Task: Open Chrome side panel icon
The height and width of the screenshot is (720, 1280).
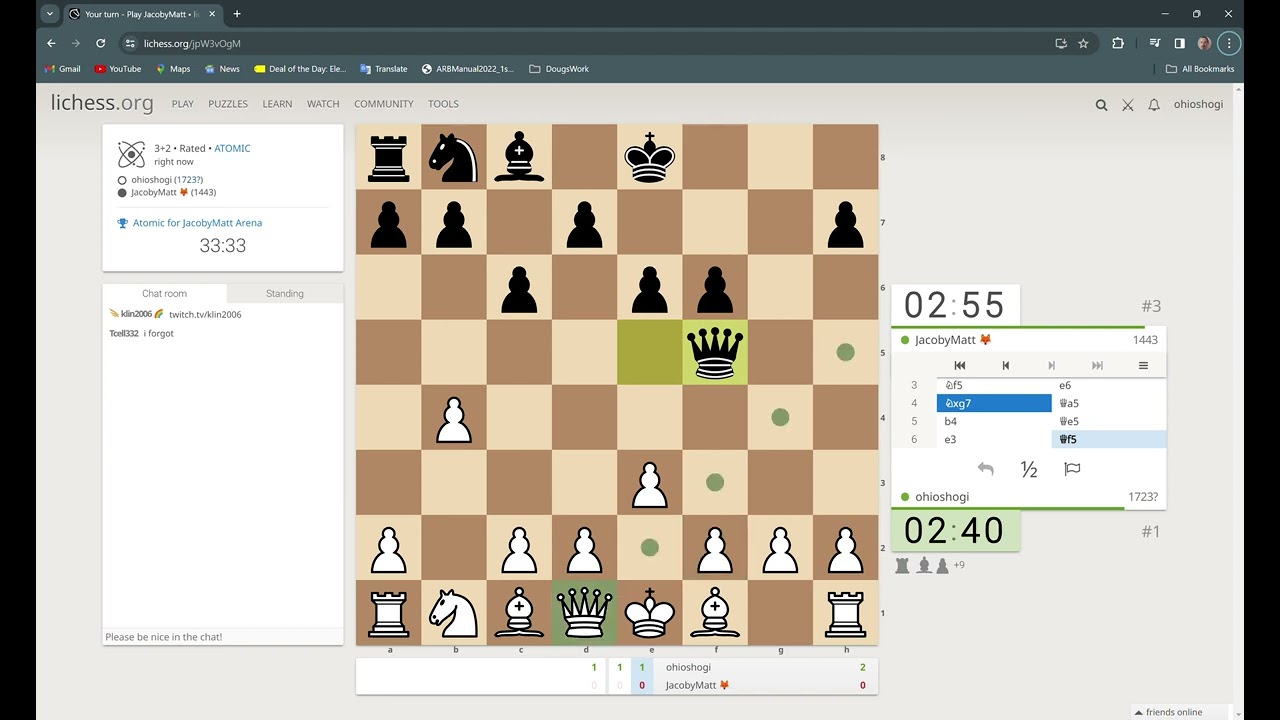Action: click(x=1179, y=43)
